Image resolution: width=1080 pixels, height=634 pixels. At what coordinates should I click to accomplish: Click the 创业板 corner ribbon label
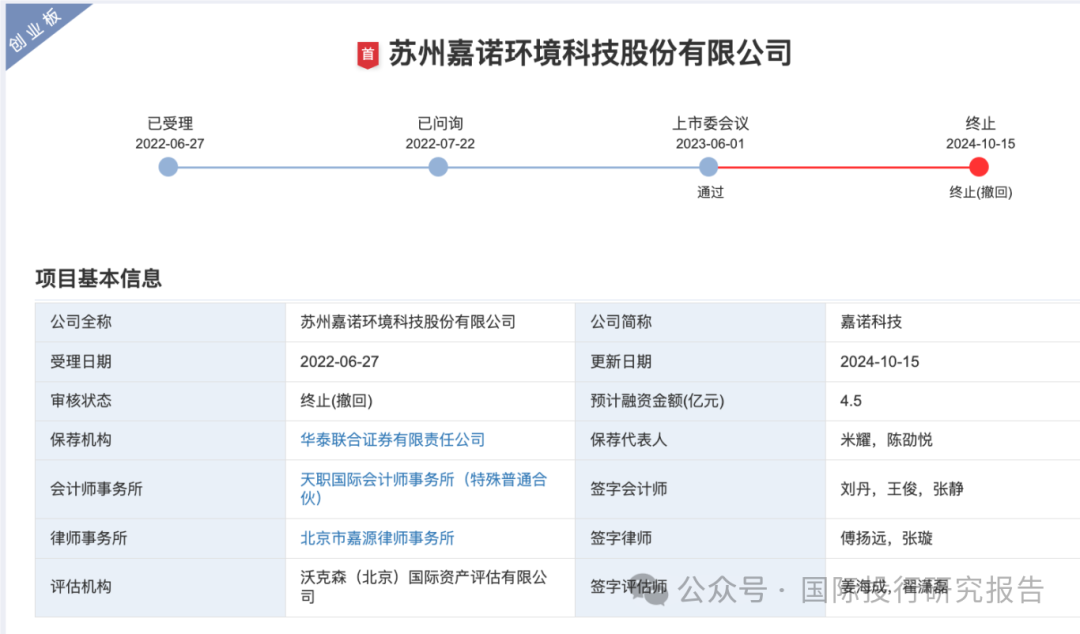click(34, 28)
